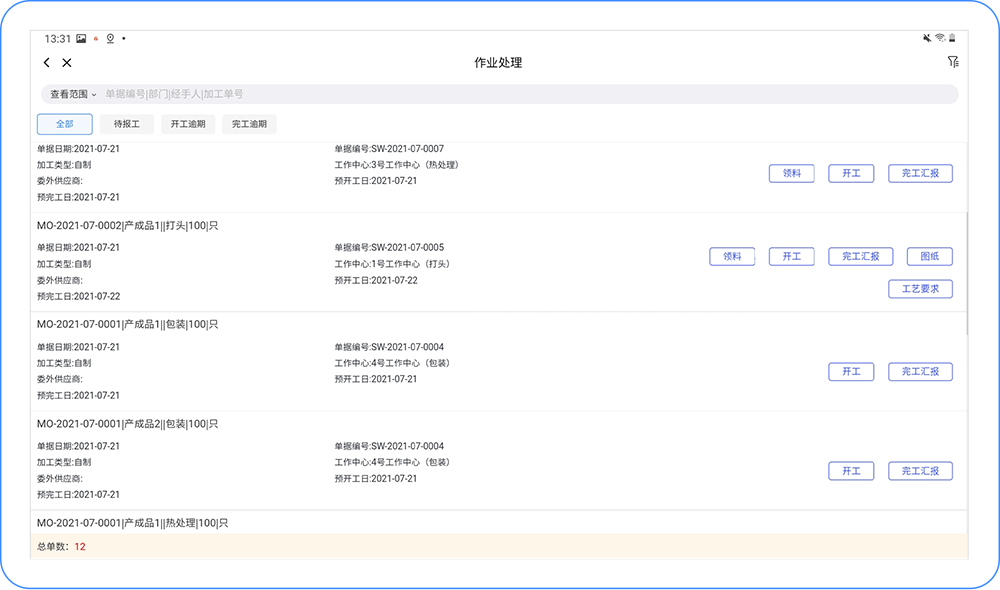Tap the picture icon in status bar
This screenshot has height=590, width=1000.
click(x=81, y=38)
